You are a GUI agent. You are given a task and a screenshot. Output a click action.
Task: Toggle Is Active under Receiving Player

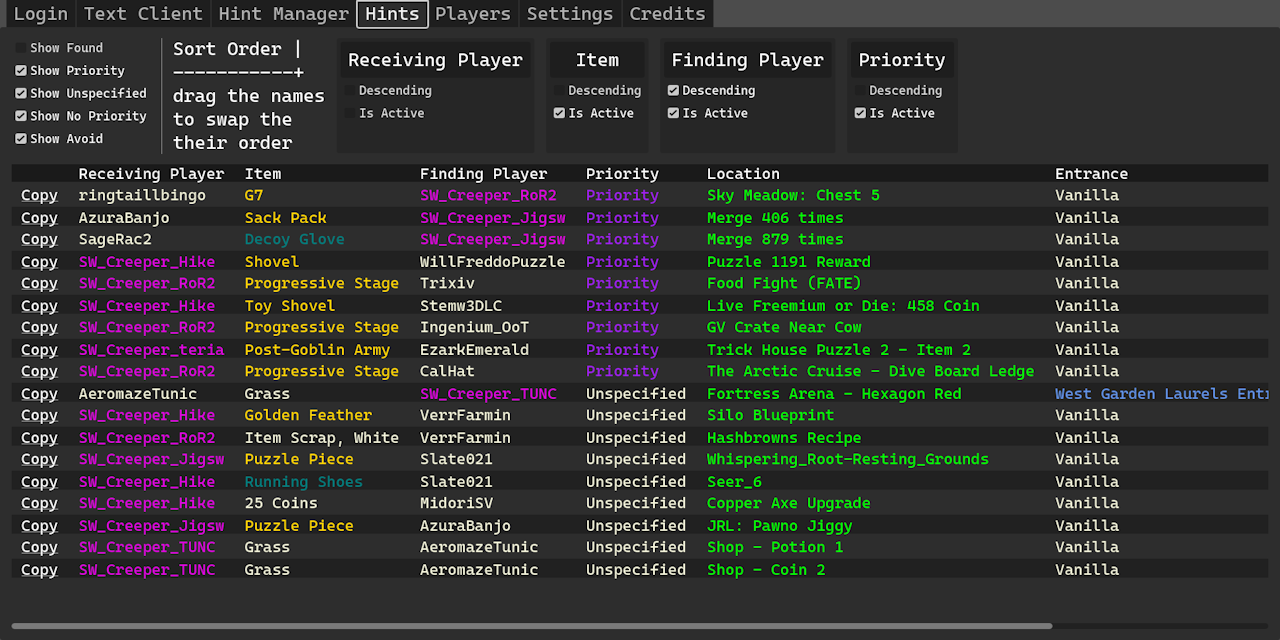click(x=349, y=113)
